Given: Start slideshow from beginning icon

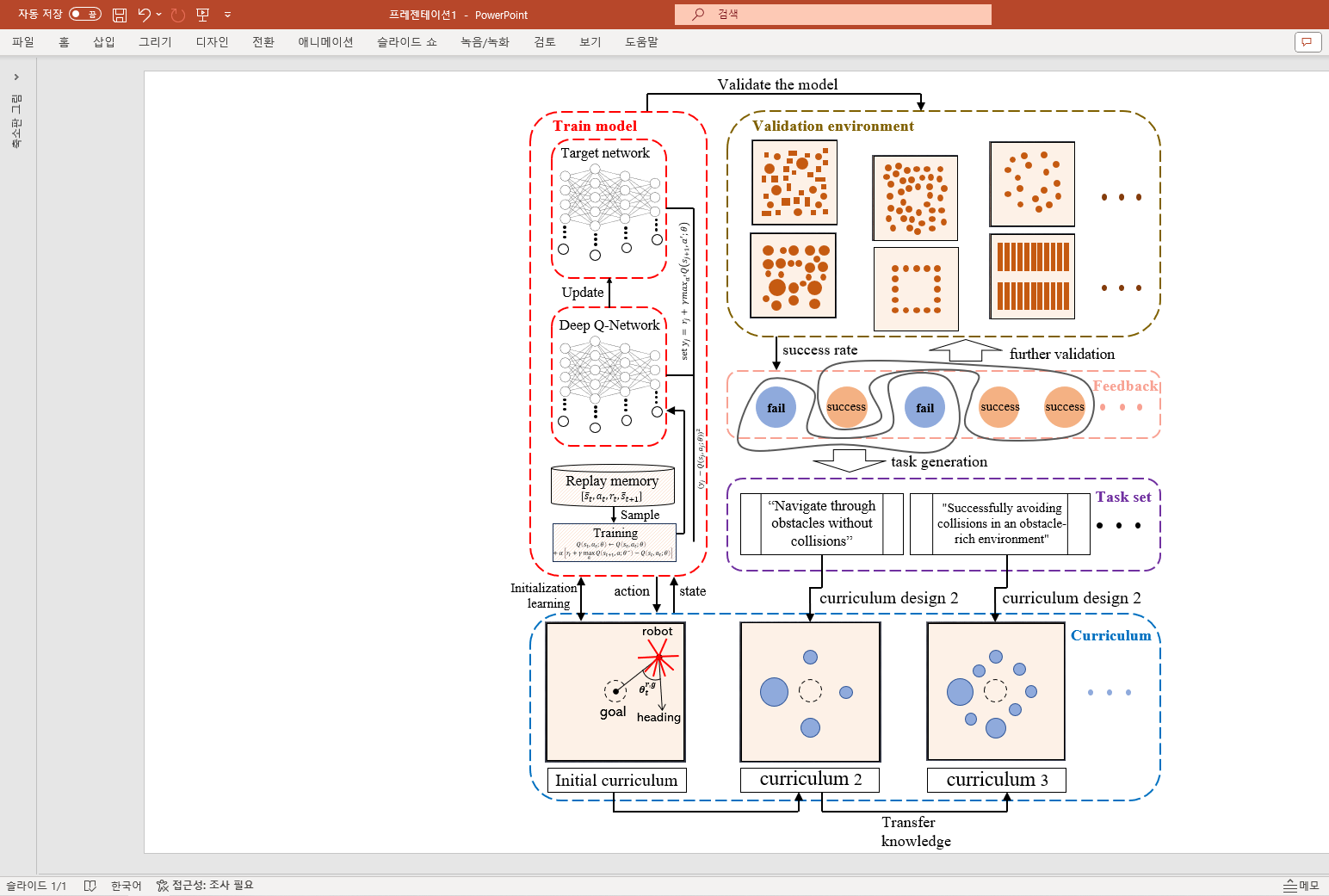Looking at the screenshot, I should point(203,15).
